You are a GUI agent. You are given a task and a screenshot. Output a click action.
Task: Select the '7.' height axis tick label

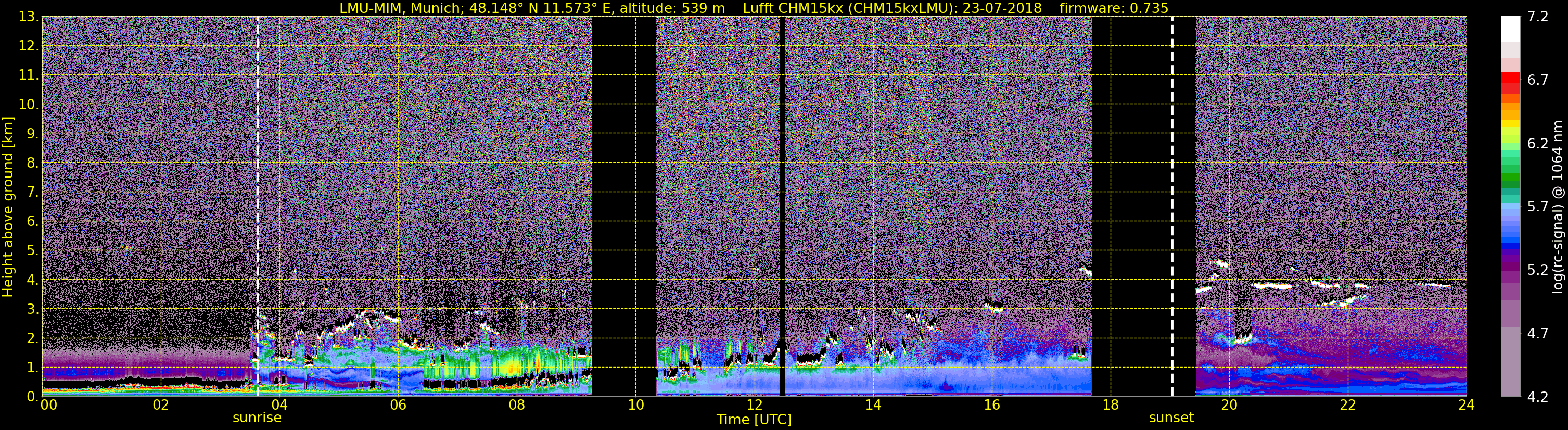click(32, 193)
